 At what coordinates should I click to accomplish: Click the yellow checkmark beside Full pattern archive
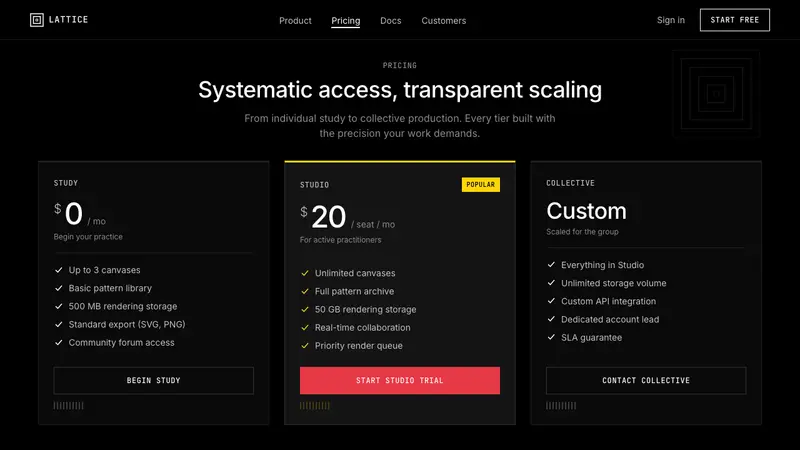(x=305, y=291)
